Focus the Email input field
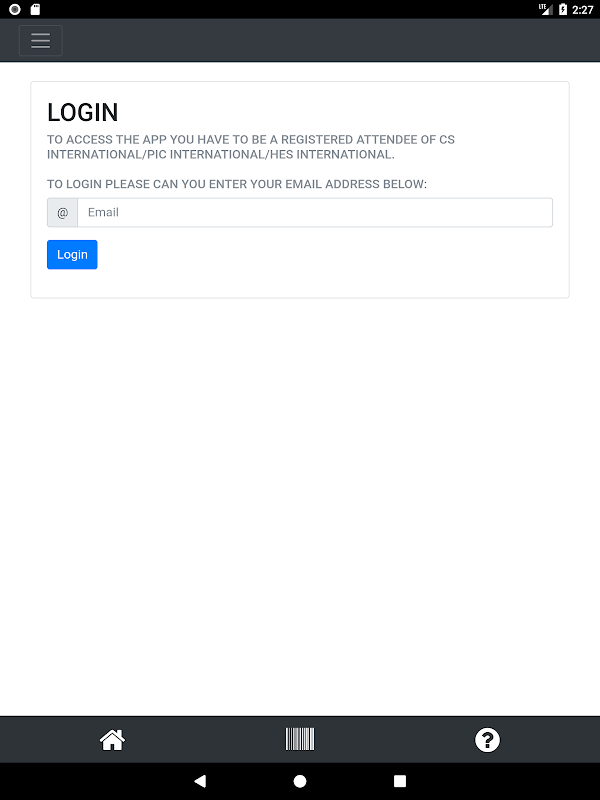The image size is (600, 800). point(315,212)
